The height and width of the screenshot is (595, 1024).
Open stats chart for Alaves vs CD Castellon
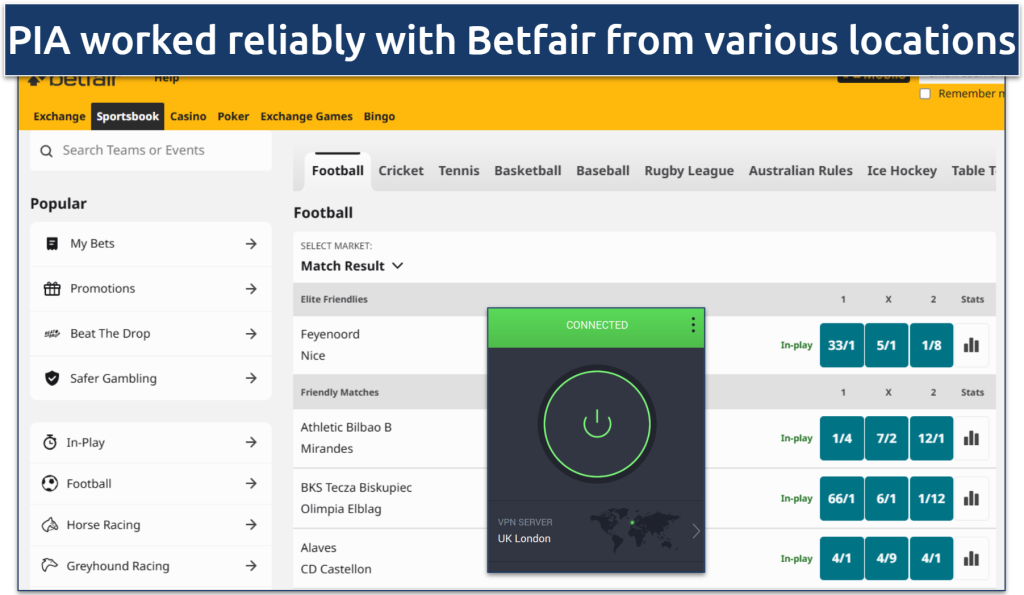(x=971, y=558)
